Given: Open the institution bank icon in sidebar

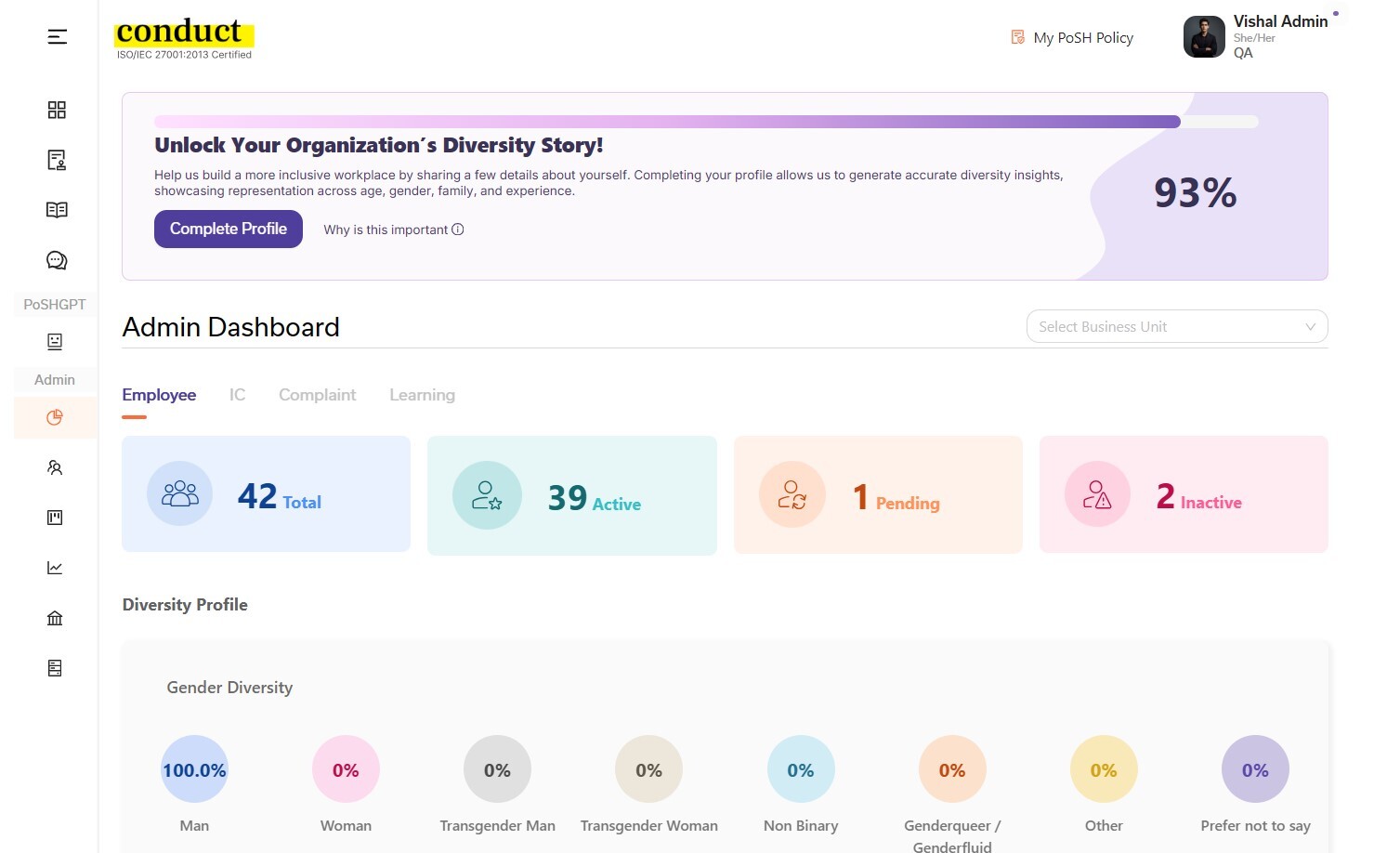Looking at the screenshot, I should point(54,618).
